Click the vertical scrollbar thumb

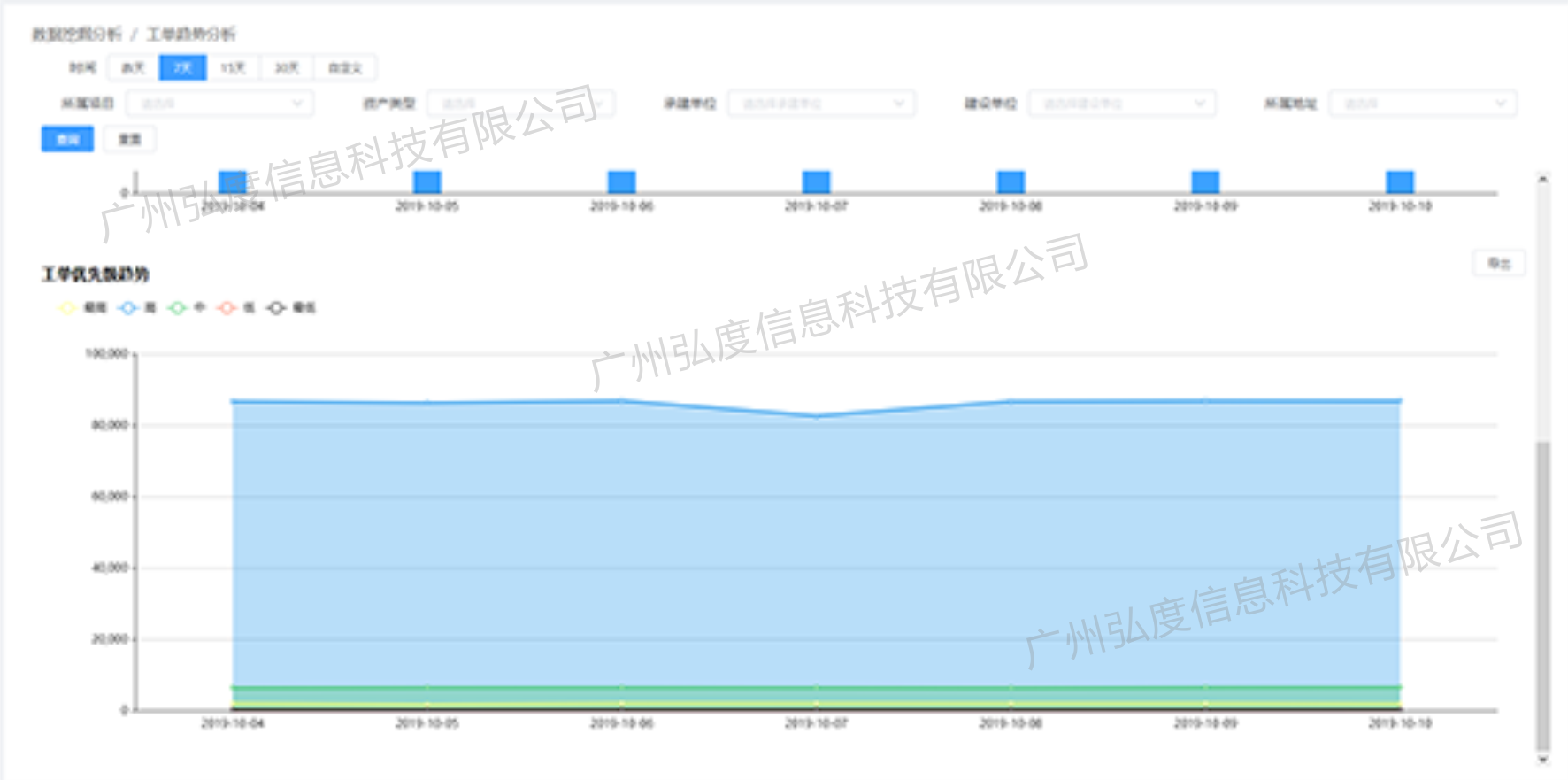(x=1542, y=595)
